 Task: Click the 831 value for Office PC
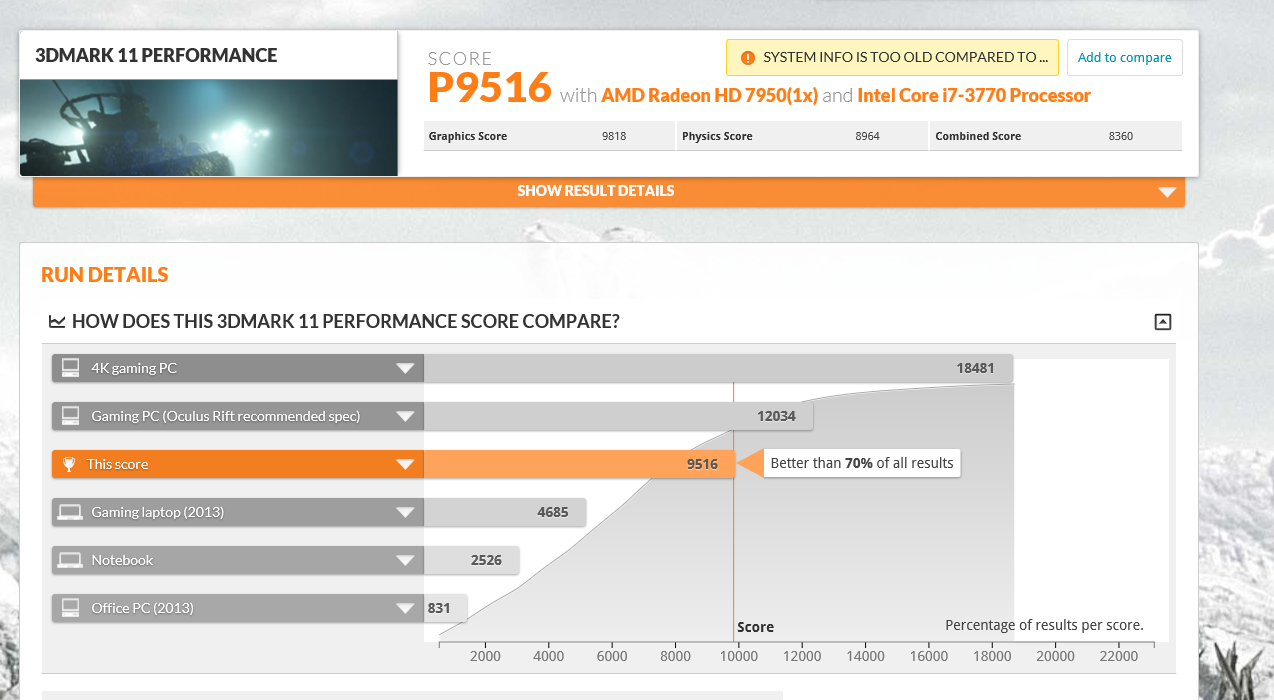(x=439, y=608)
